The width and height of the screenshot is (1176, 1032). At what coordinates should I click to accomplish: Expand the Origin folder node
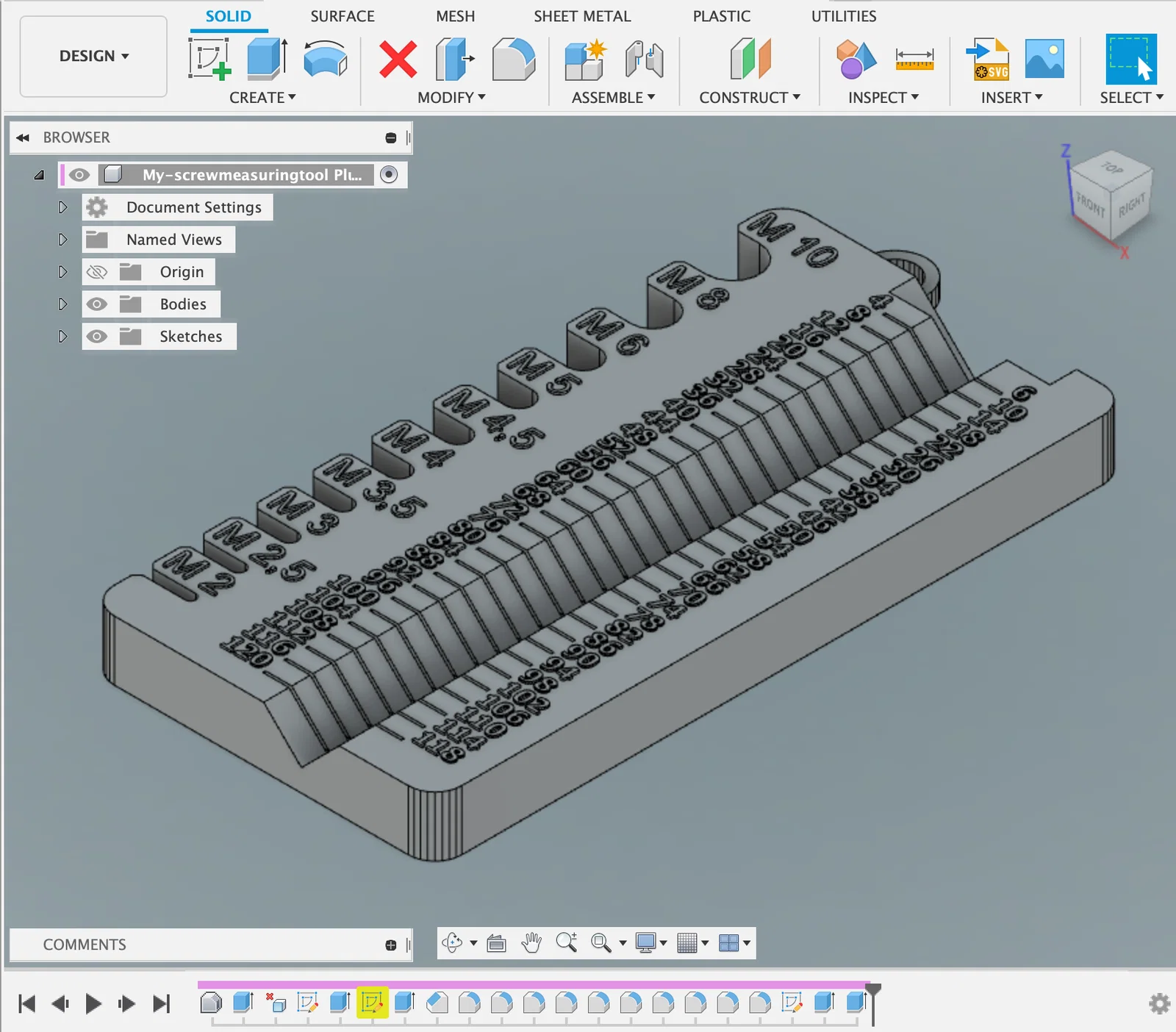pos(62,272)
